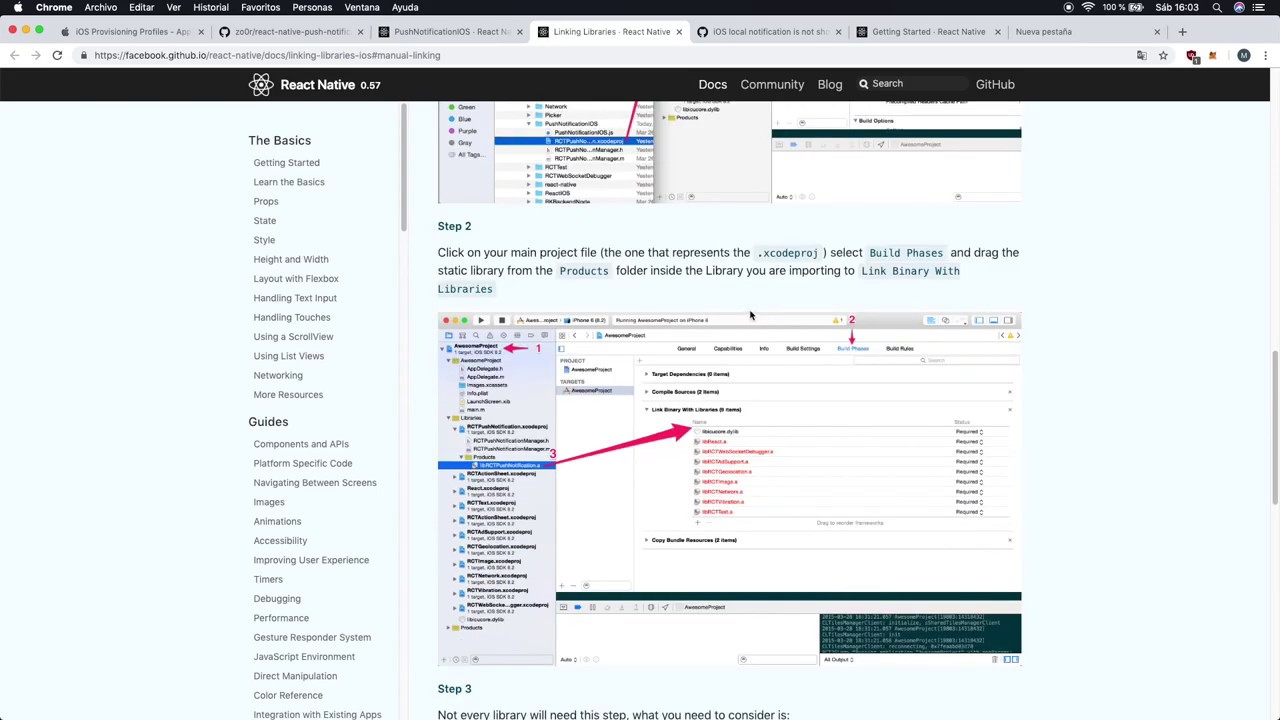Screen dimensions: 1280x720
Task: Open the Platform Specific Code link
Action: click(x=303, y=464)
